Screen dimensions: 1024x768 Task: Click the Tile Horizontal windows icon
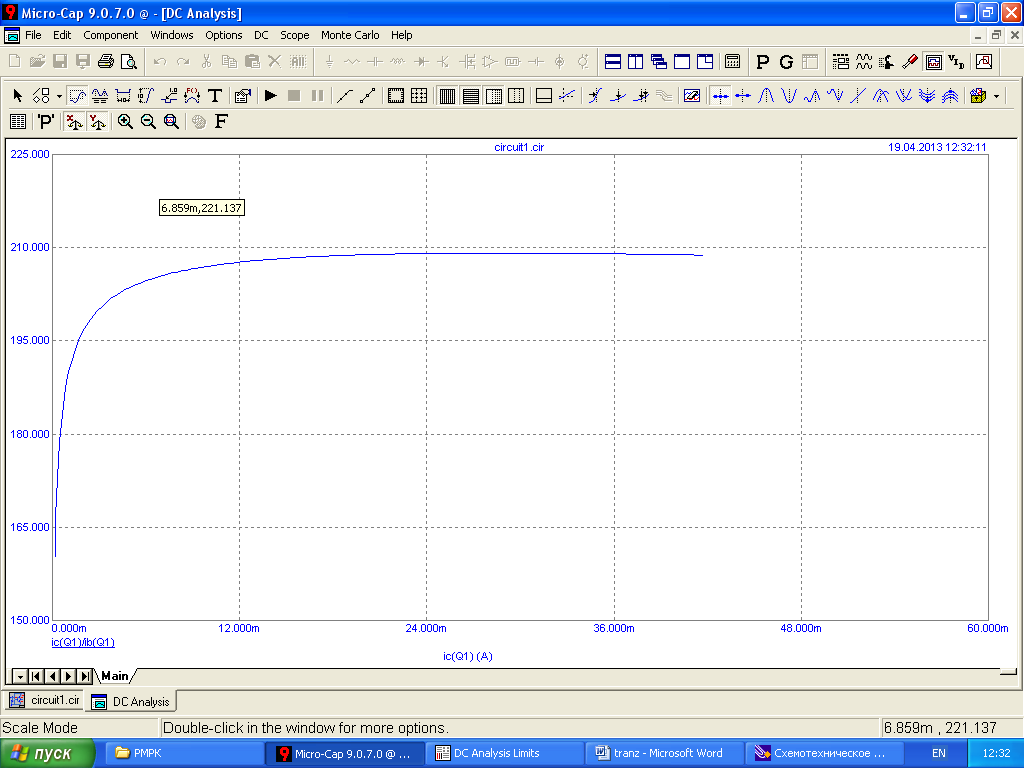click(613, 61)
